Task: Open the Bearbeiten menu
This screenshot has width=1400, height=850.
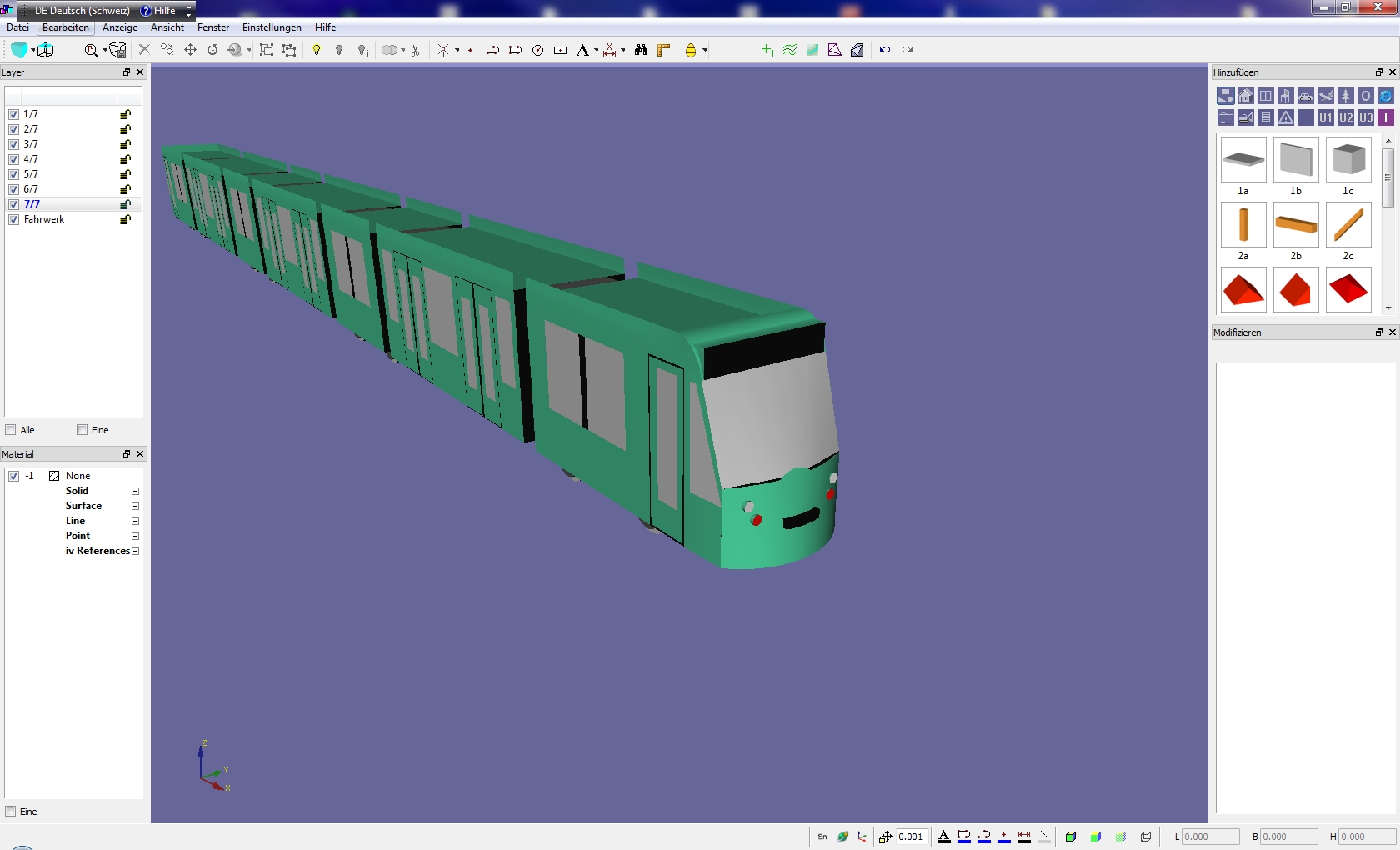Action: click(65, 27)
